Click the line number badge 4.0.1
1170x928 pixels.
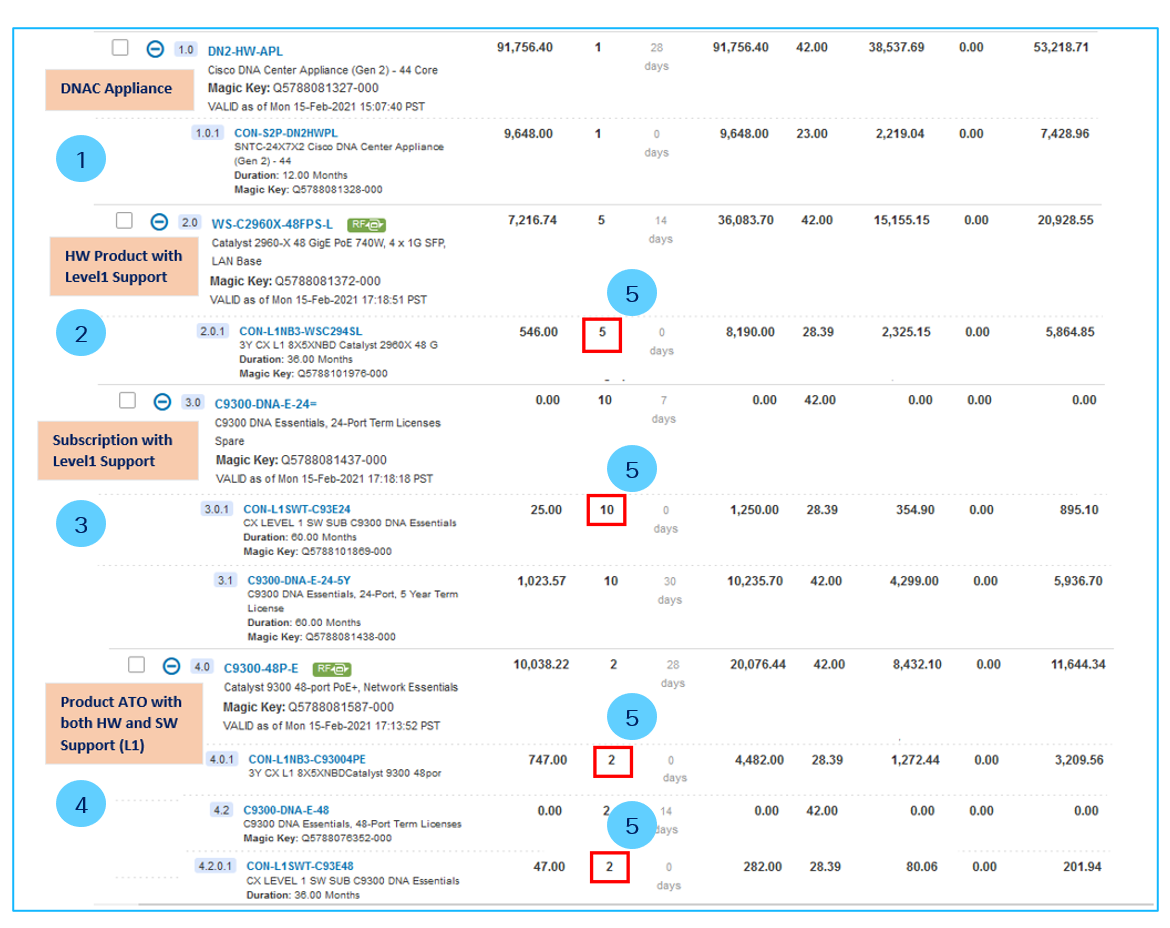(x=222, y=759)
